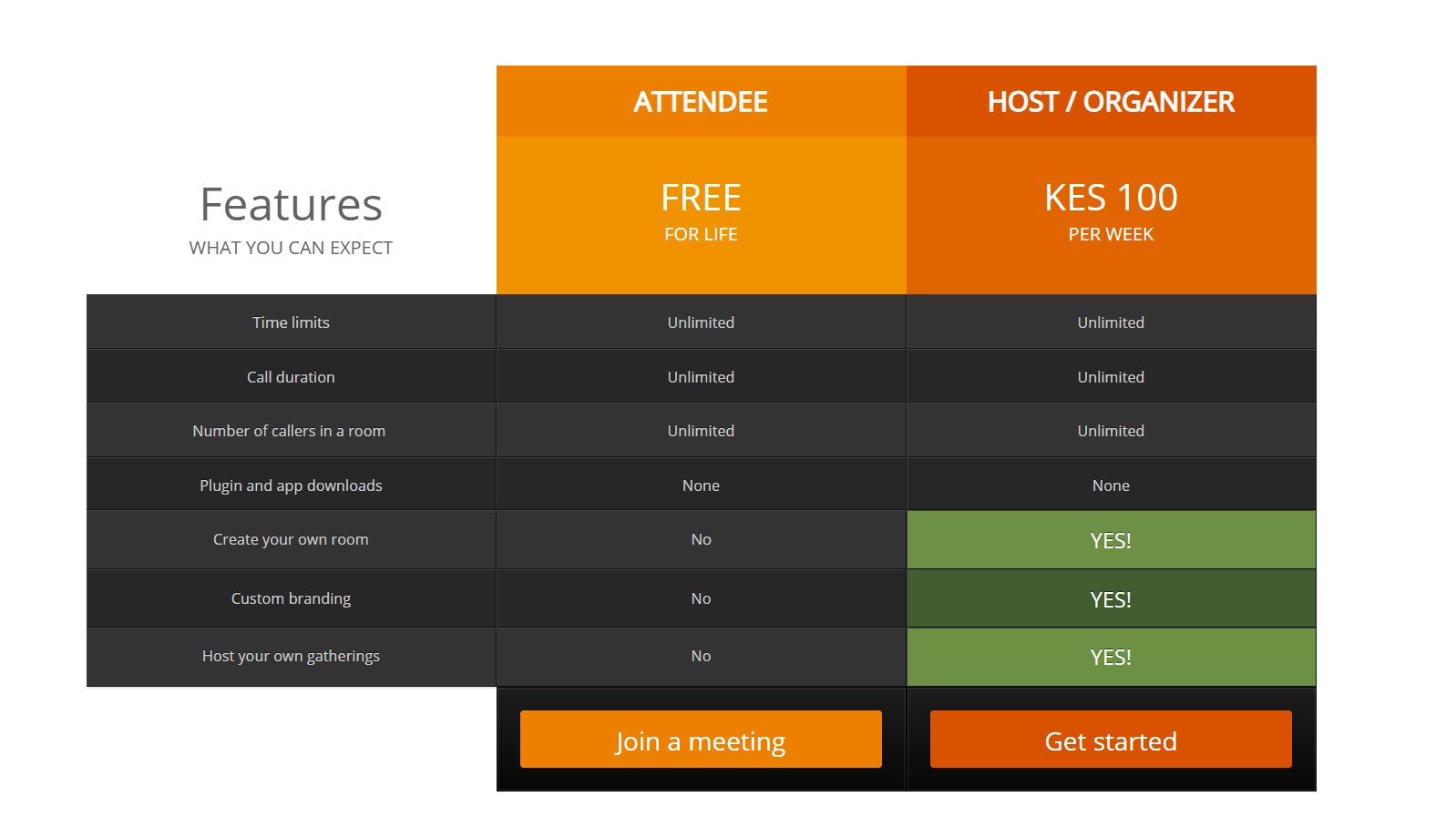Click the FREE FOR LIFE price box
The height and width of the screenshot is (817, 1456).
tap(701, 215)
